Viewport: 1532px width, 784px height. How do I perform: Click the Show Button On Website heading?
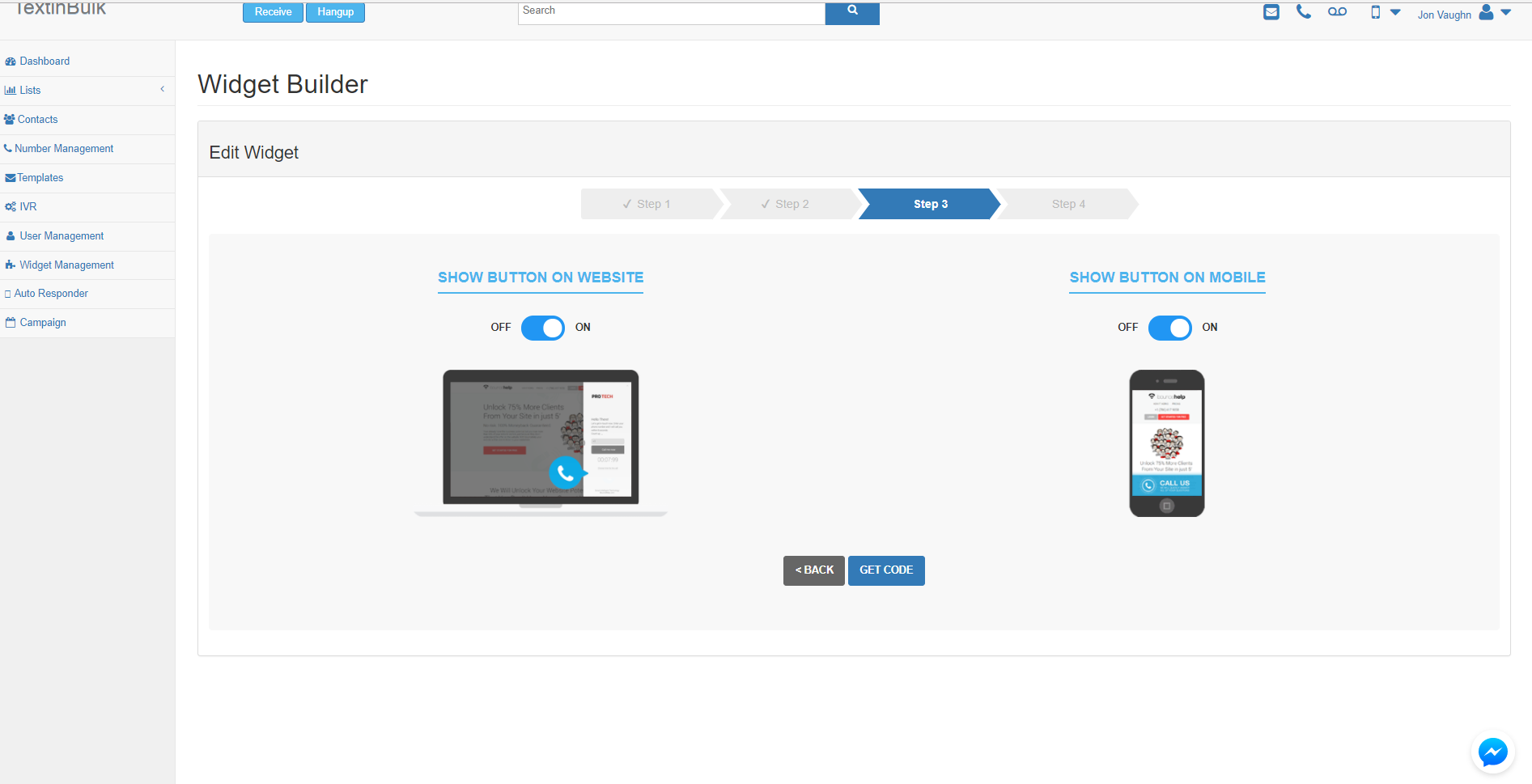pos(541,278)
